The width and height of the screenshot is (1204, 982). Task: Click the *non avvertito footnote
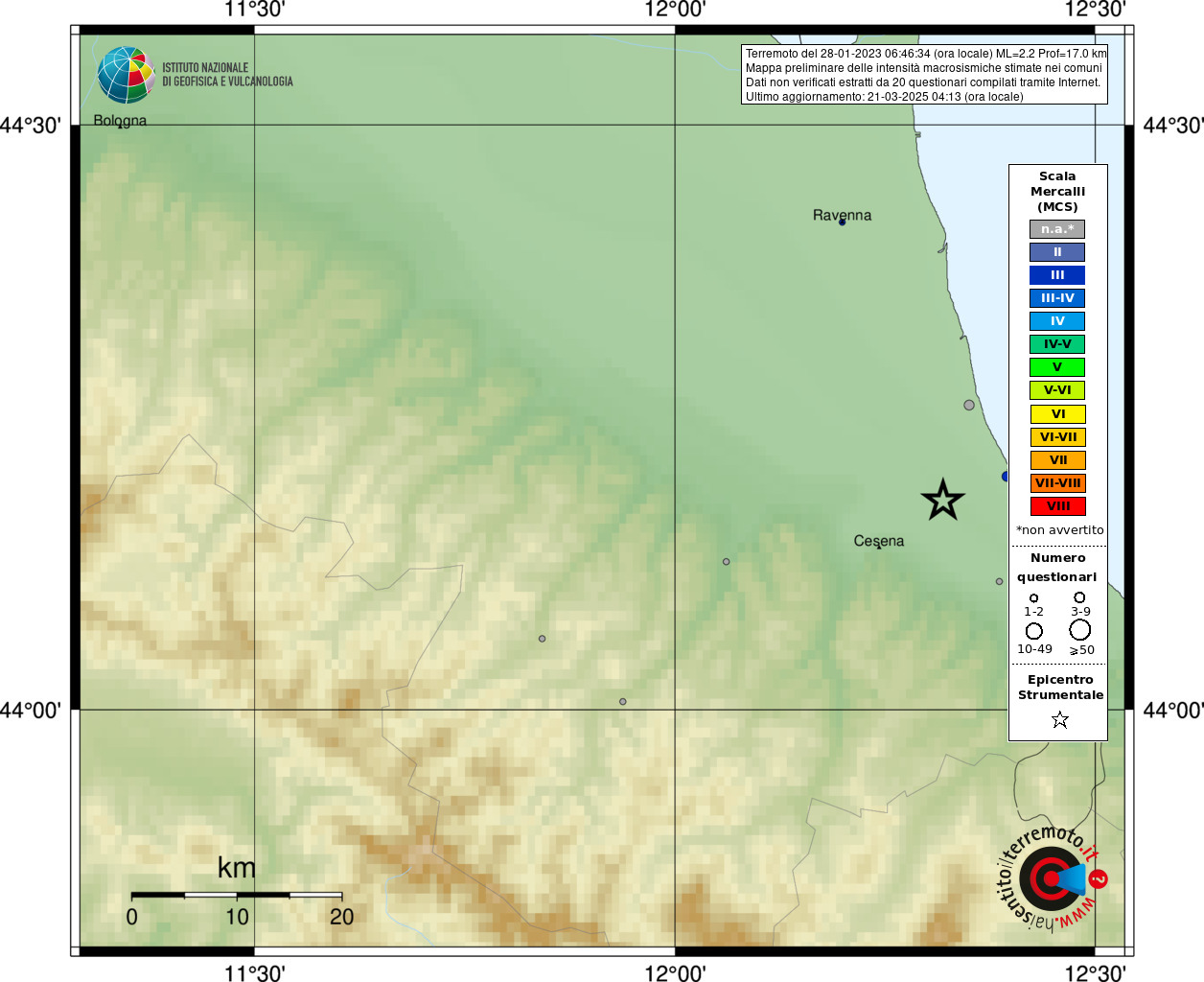[x=1059, y=530]
